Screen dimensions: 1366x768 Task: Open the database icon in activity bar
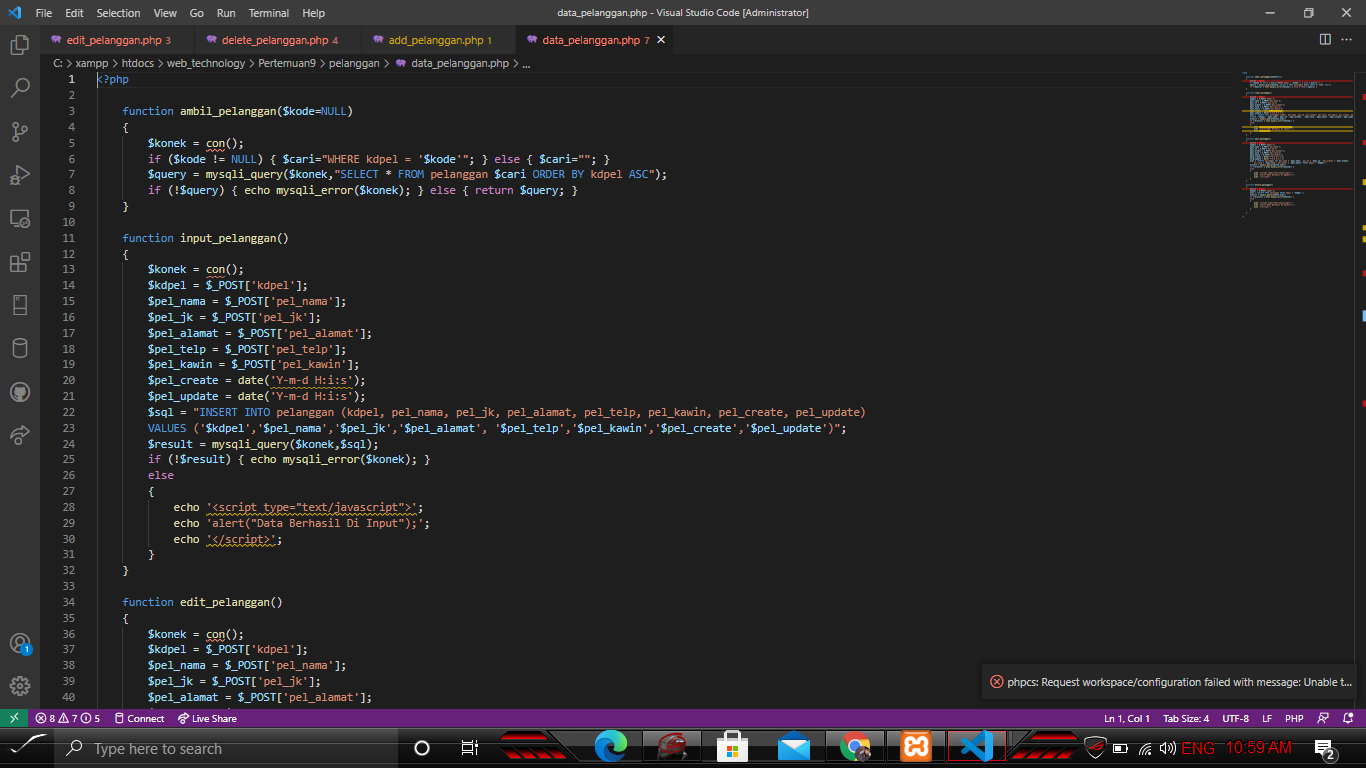[19, 348]
